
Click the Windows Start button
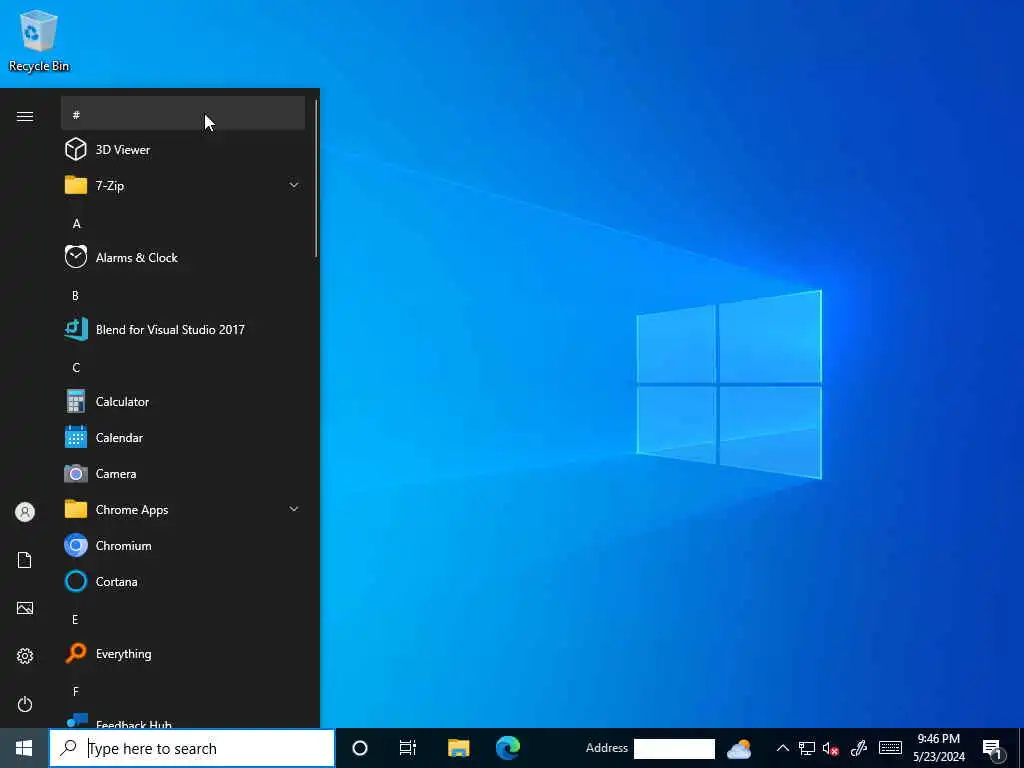(x=24, y=748)
